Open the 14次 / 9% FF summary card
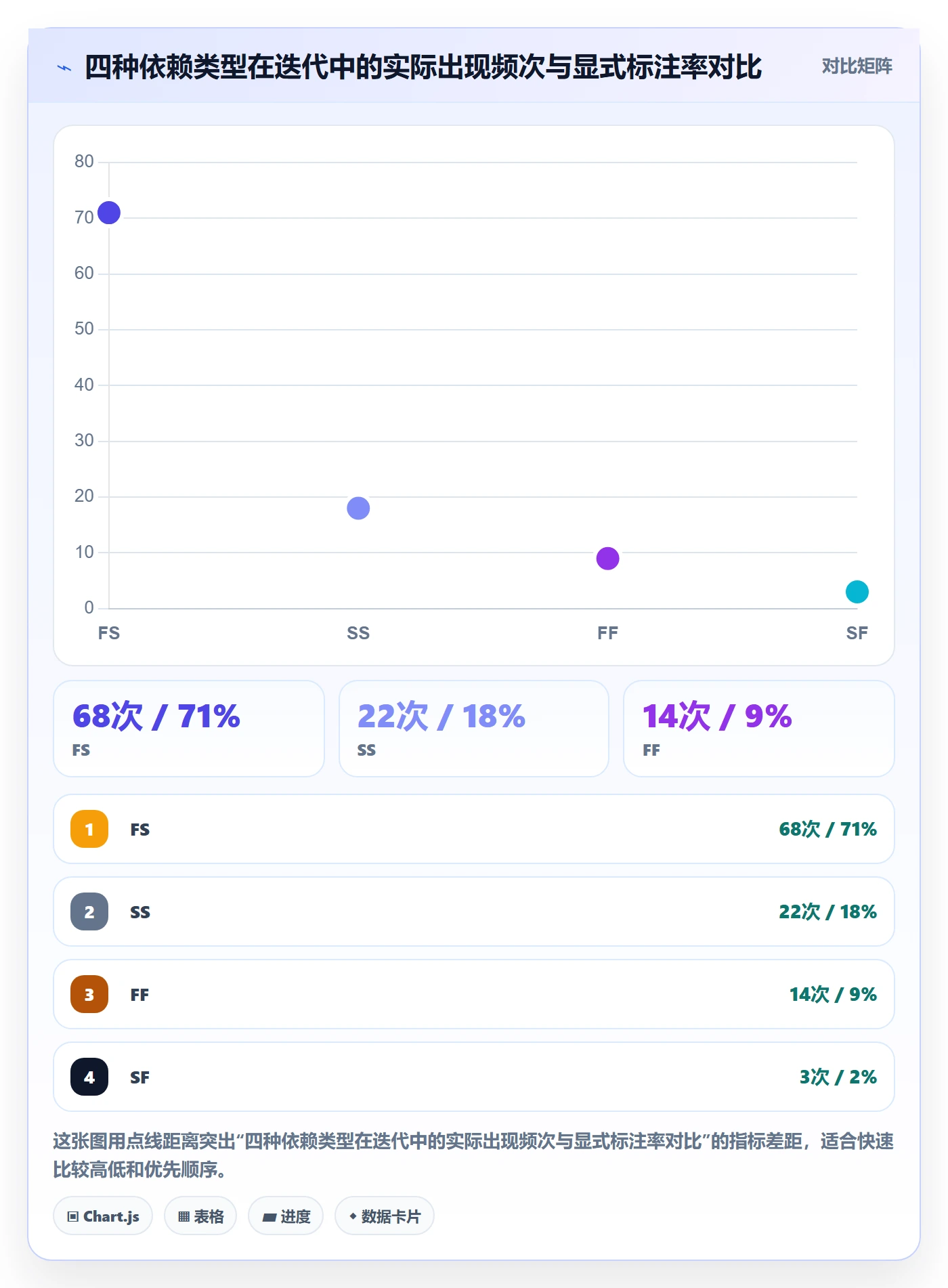Viewport: 948px width, 1288px height. click(759, 729)
